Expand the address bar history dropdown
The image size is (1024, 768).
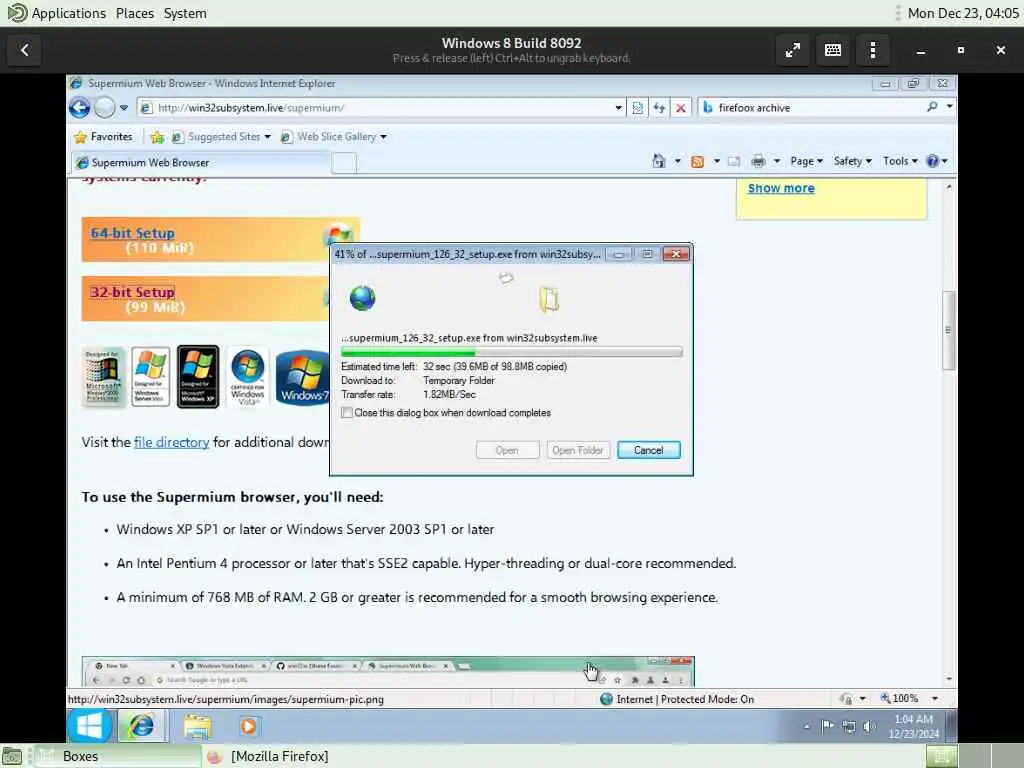[618, 108]
